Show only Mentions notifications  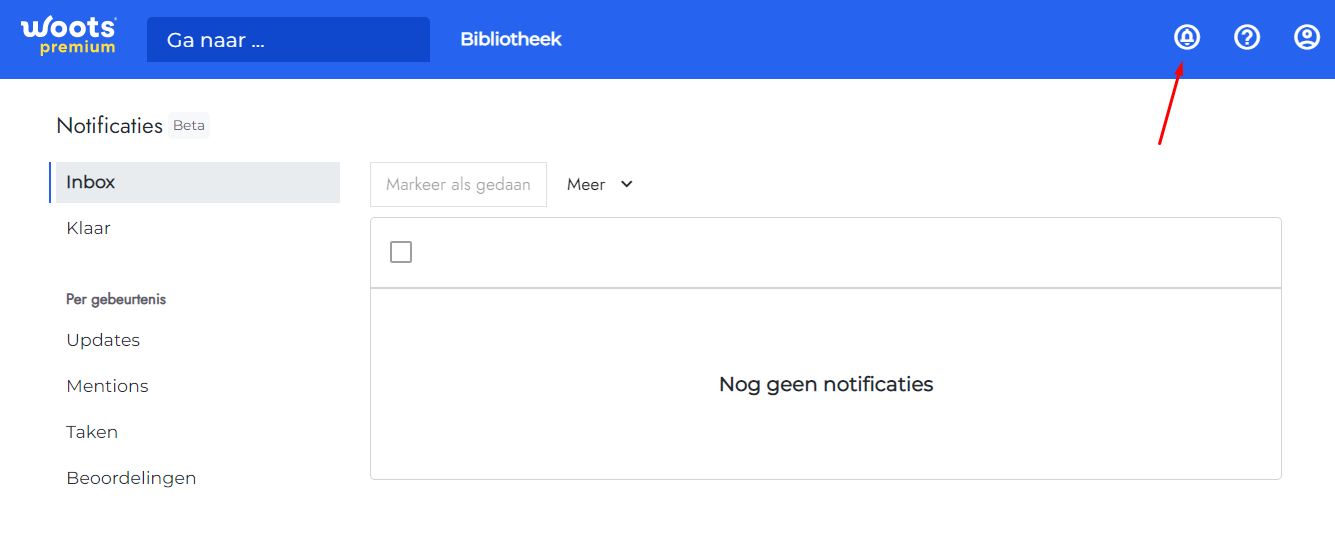107,386
